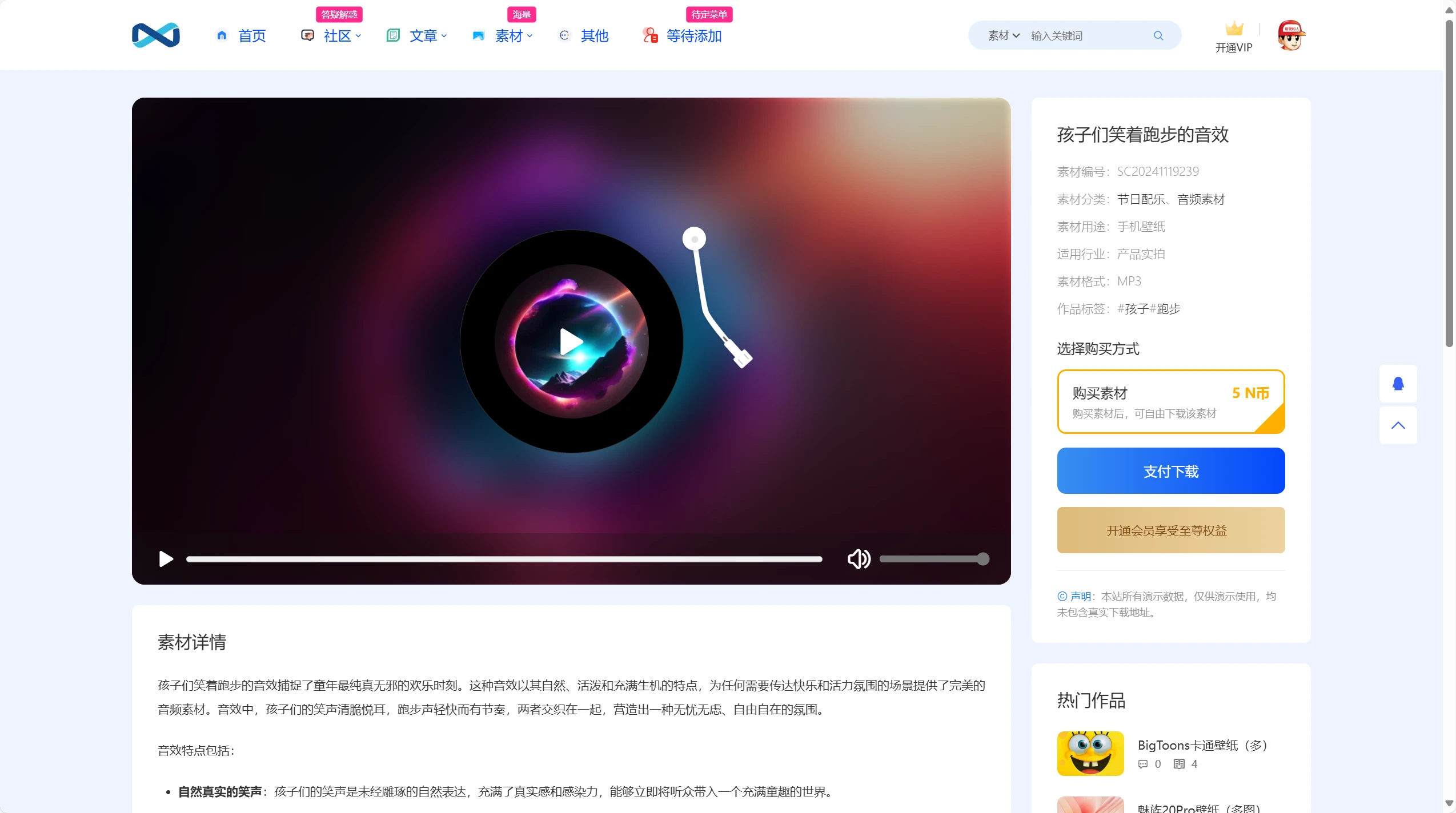
Task: Click the audio progress bar
Action: (504, 559)
